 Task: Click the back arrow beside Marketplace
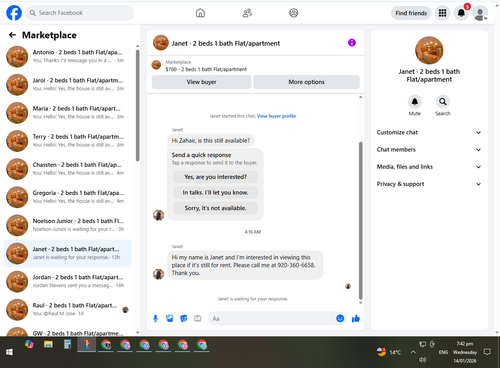tap(13, 35)
